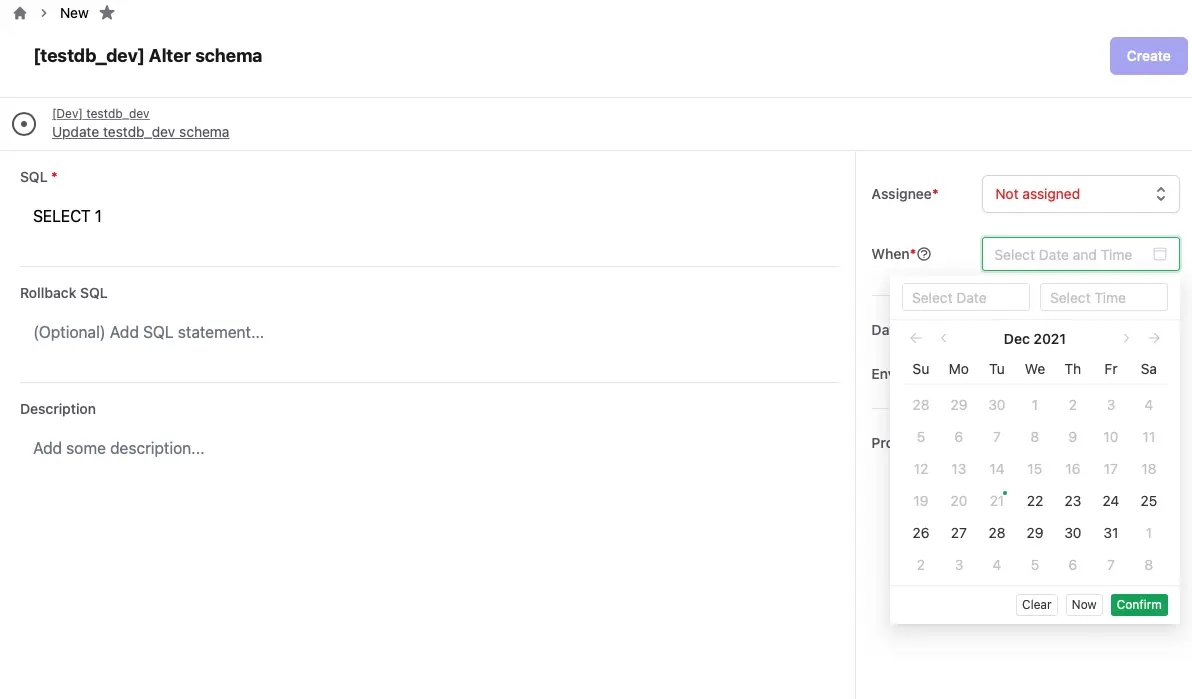The image size is (1192, 699).
Task: Open the Select Date and Time picker
Action: 1080,254
